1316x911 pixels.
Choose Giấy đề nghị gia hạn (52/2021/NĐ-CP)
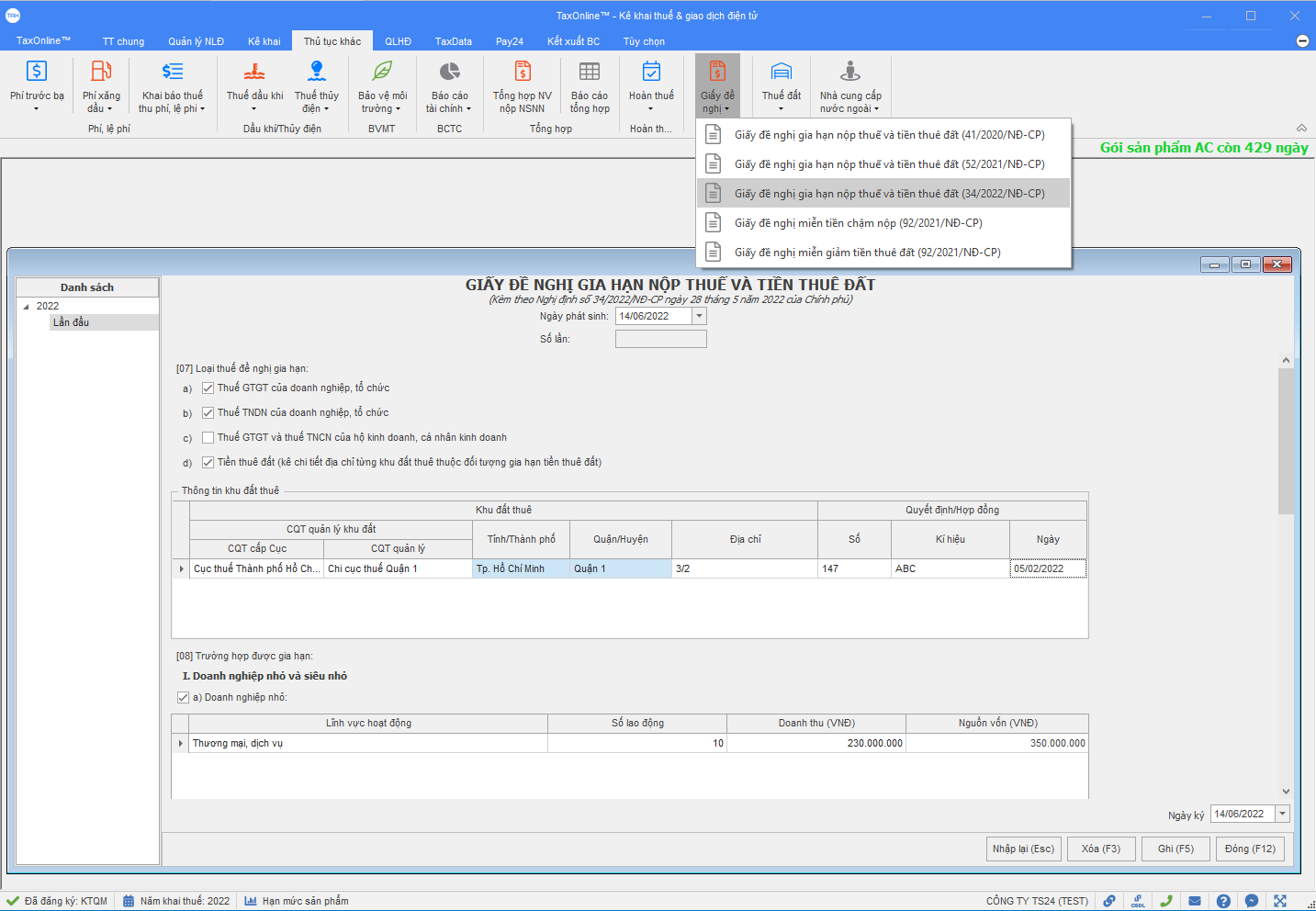[883, 164]
